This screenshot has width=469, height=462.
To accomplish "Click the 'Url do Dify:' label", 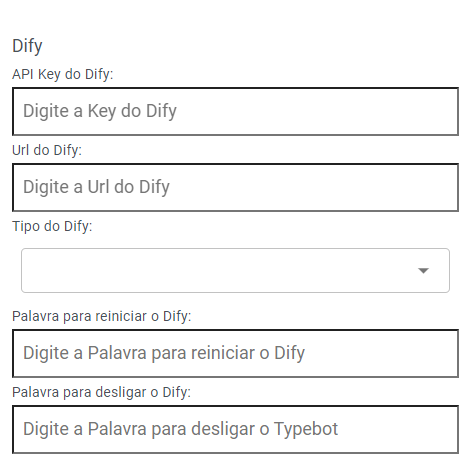I will (x=47, y=150).
